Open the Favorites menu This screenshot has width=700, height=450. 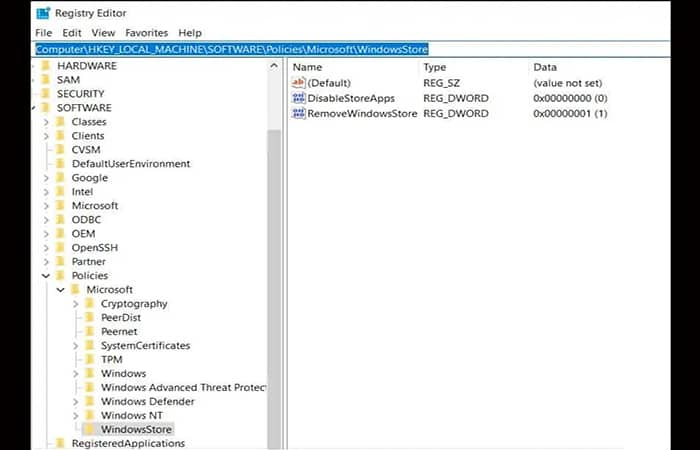point(146,33)
